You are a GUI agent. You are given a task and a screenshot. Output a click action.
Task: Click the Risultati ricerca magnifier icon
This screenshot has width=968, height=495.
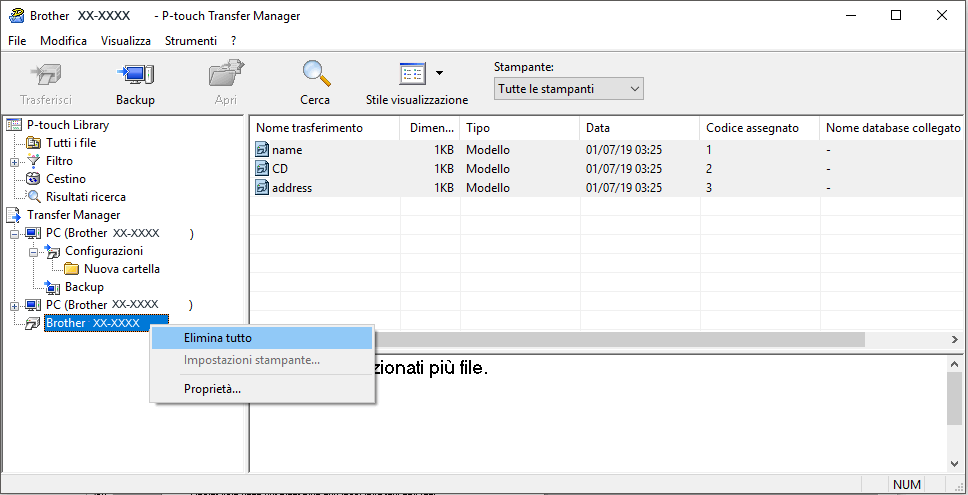tap(33, 197)
